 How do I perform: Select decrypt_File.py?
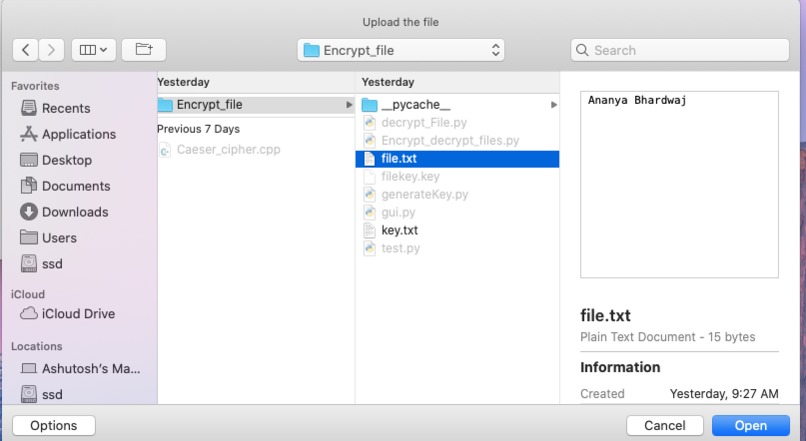(x=424, y=122)
